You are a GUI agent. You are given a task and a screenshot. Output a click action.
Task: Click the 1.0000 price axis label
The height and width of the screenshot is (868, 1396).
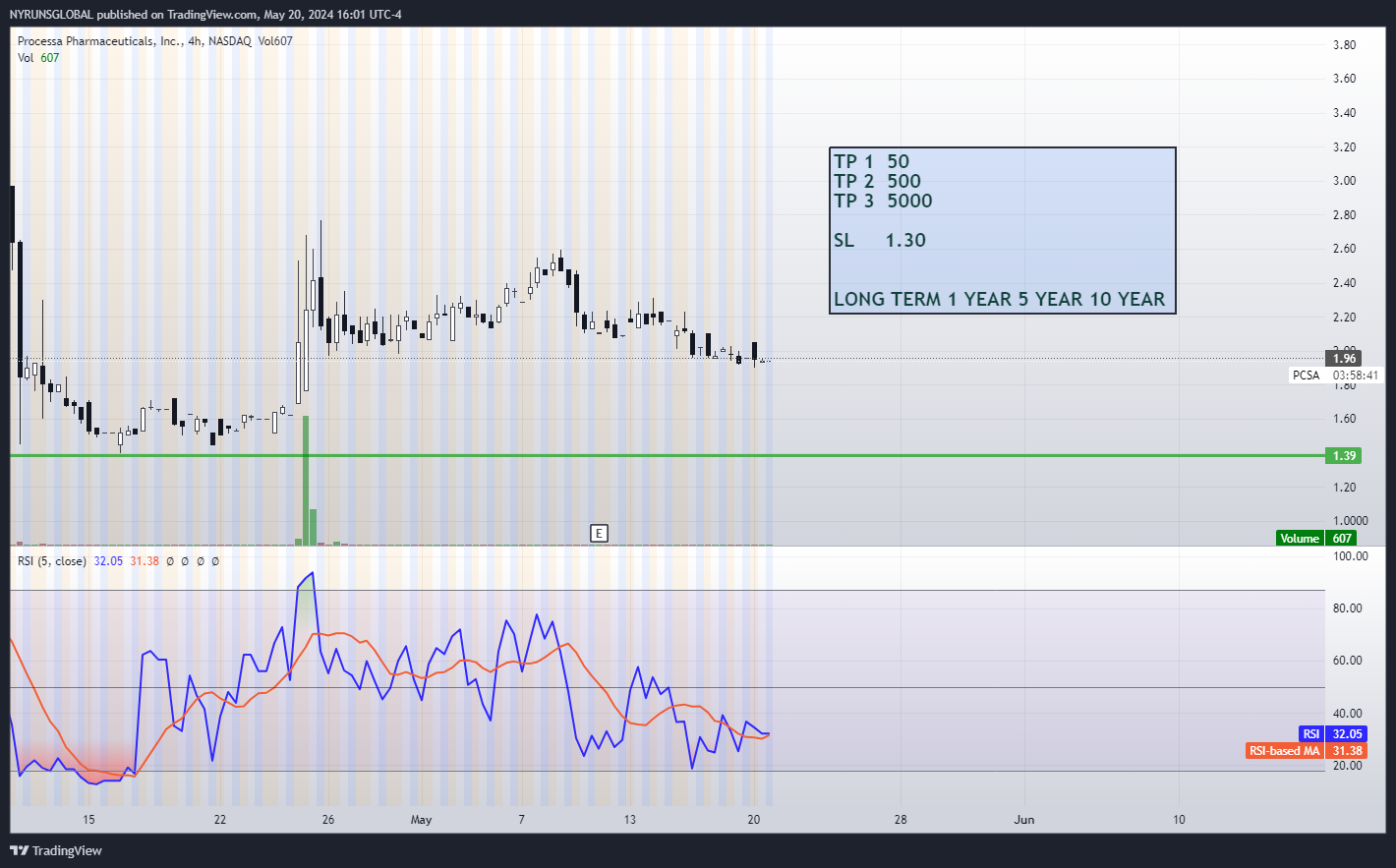tap(1351, 520)
